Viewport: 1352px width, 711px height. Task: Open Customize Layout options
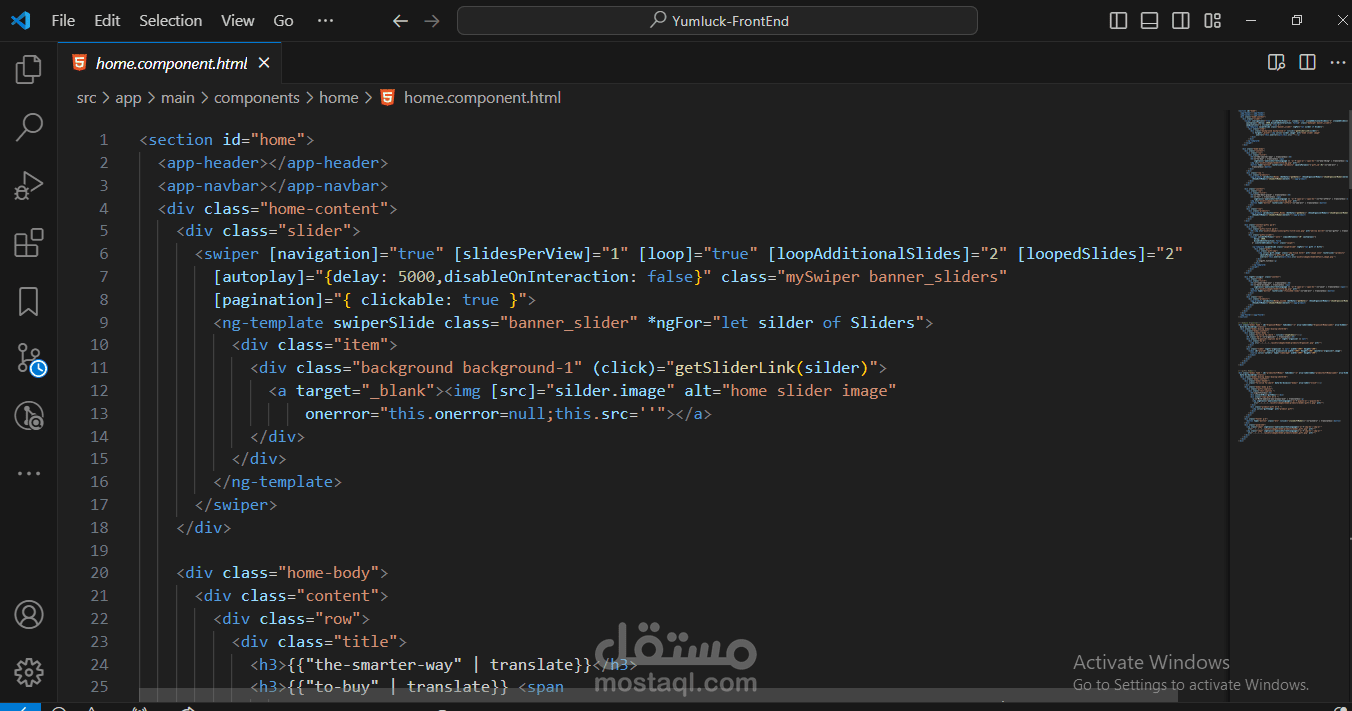[1213, 20]
